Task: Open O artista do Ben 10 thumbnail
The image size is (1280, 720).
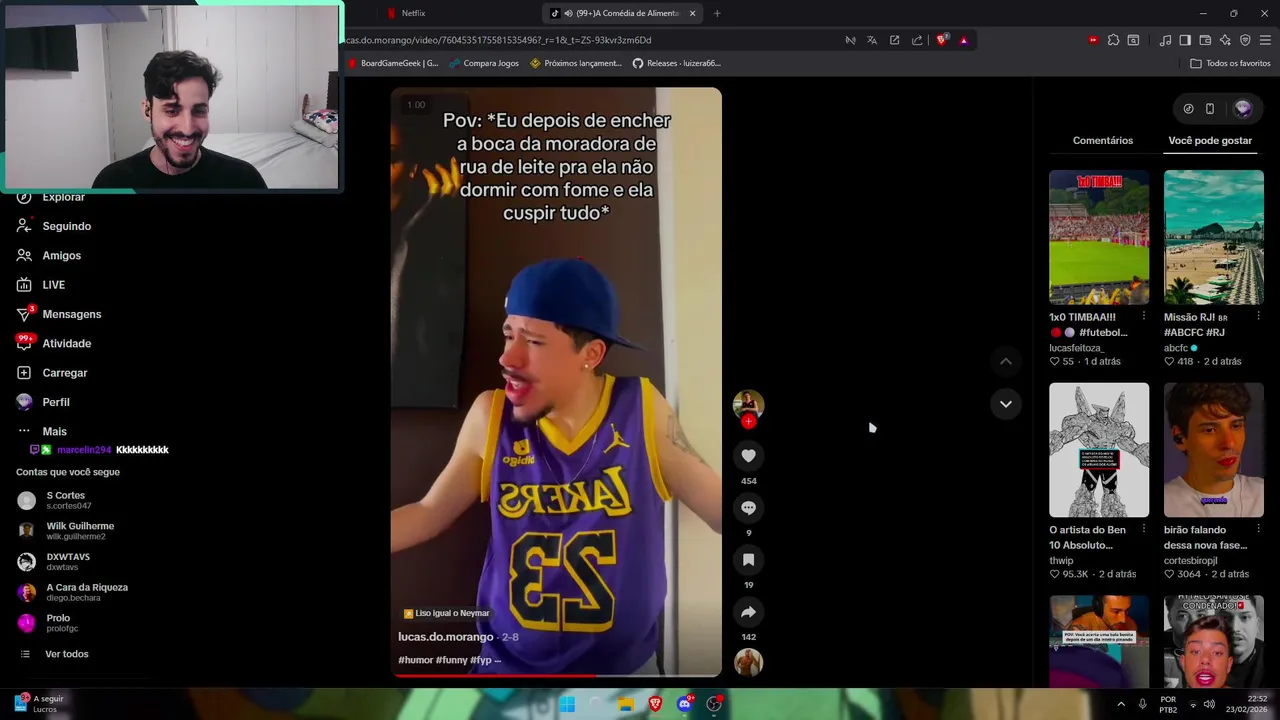Action: coord(1099,450)
